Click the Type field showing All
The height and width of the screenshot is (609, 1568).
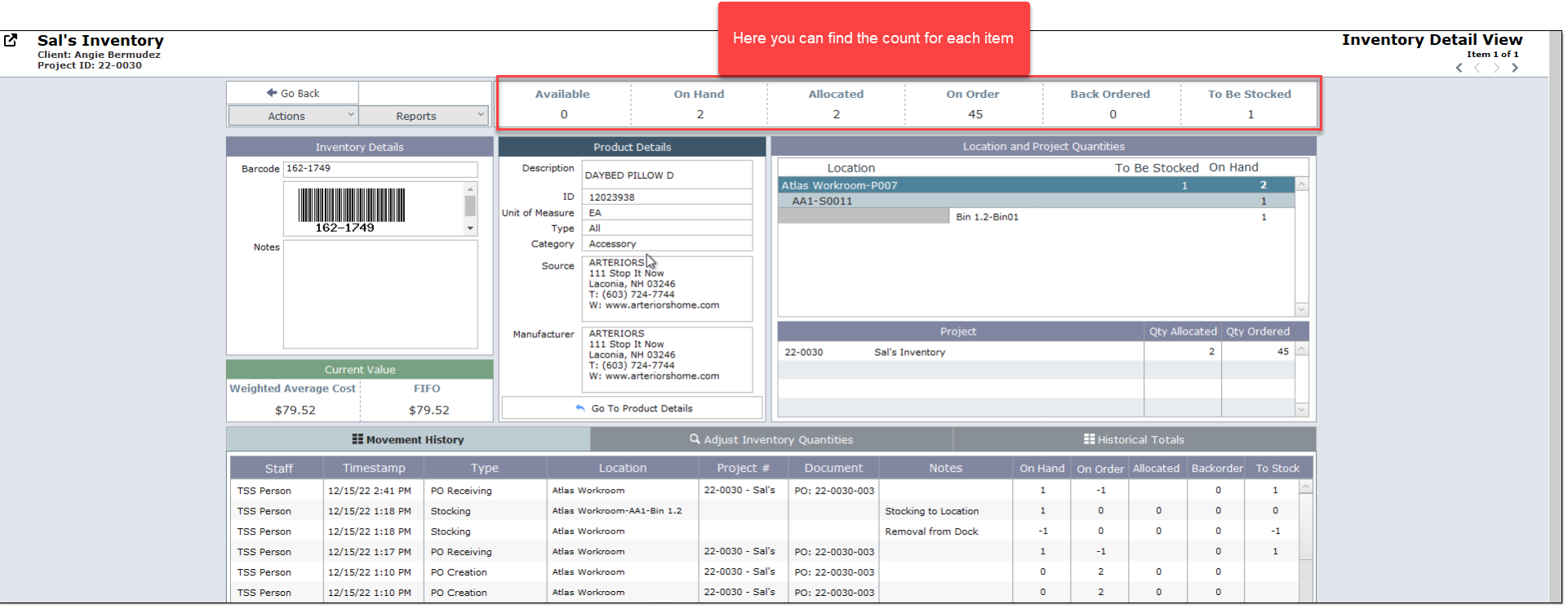click(667, 229)
